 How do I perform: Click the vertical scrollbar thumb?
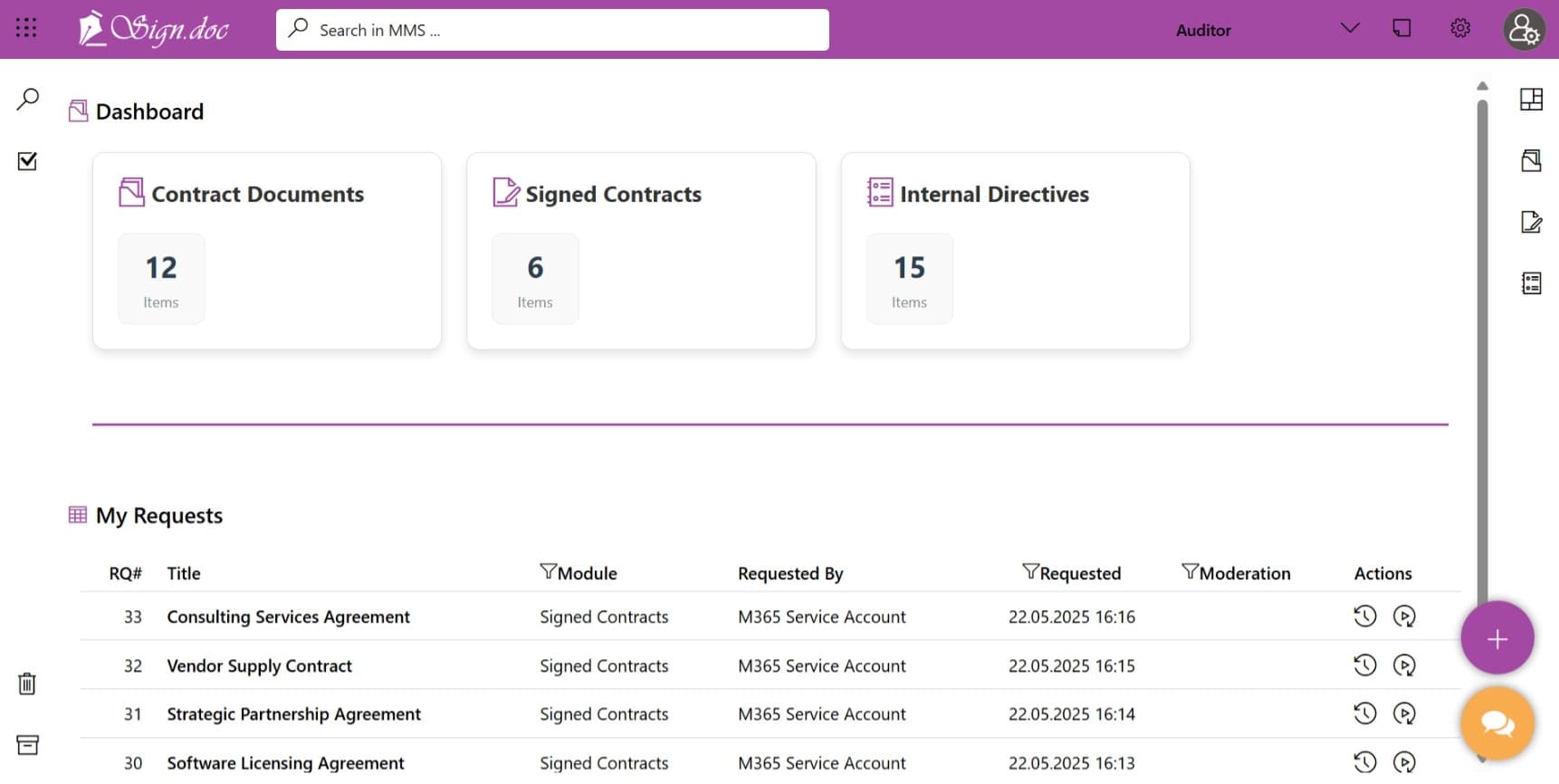pyautogui.click(x=1482, y=353)
